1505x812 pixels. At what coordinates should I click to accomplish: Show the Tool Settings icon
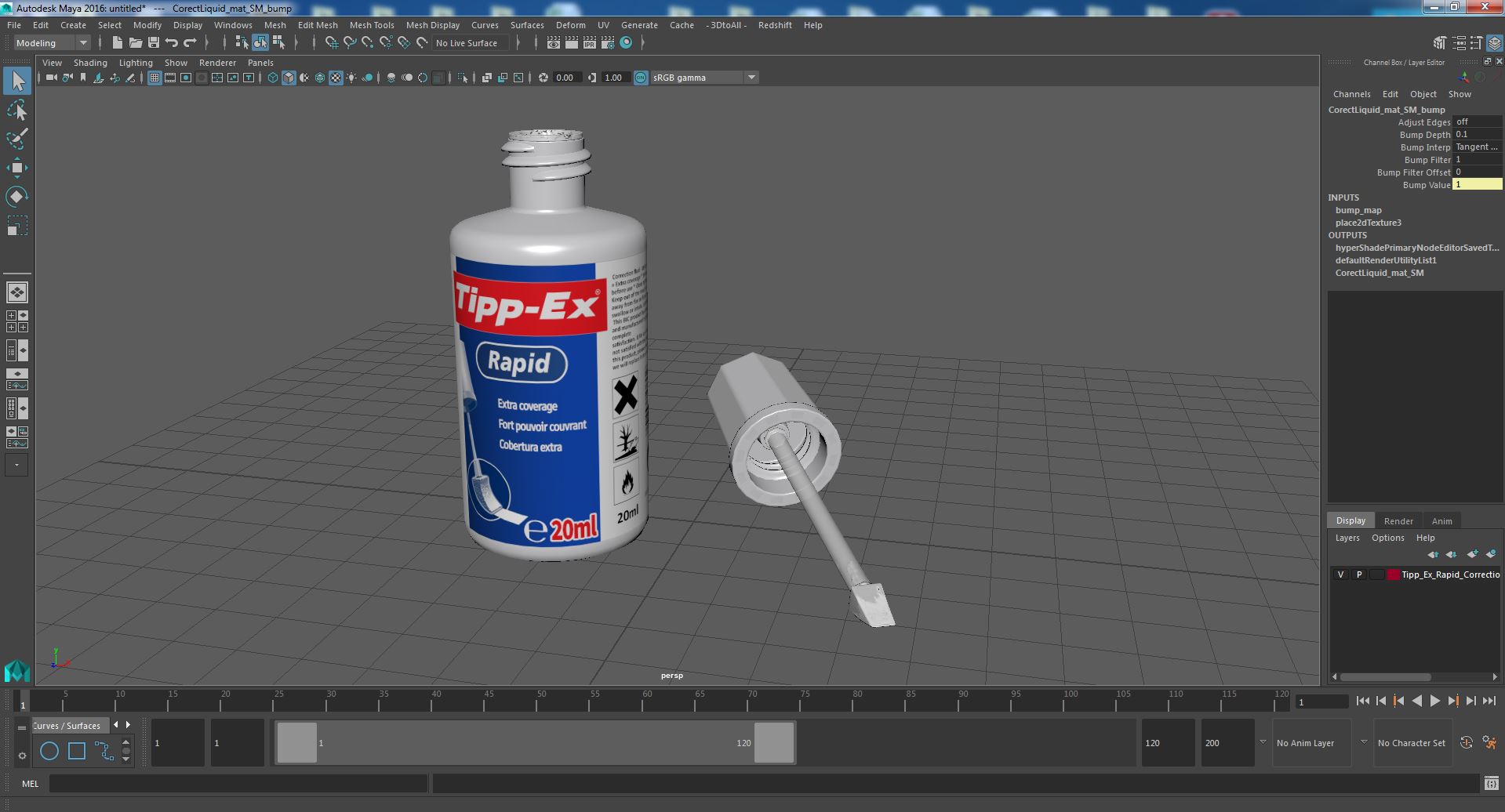point(1477,43)
